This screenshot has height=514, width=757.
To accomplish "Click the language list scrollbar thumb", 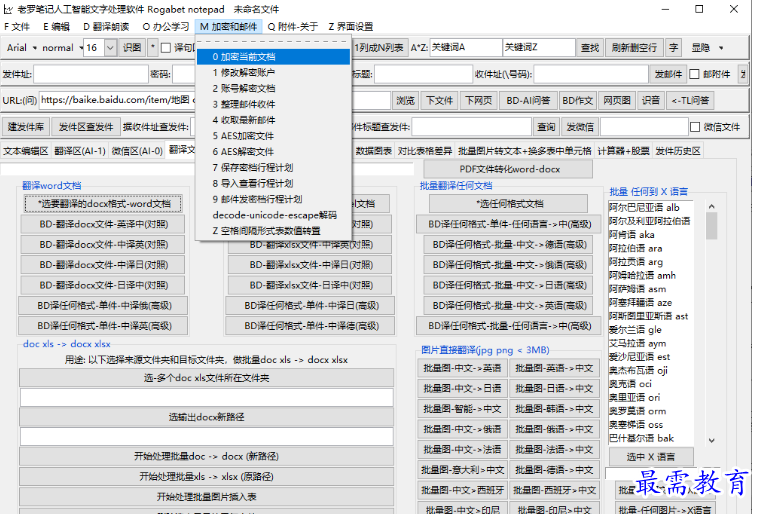I will tap(711, 226).
